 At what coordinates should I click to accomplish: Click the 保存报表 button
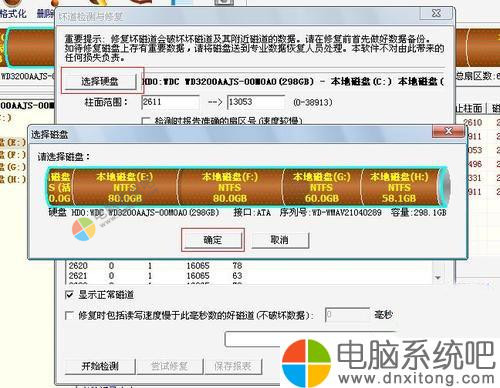point(233,366)
